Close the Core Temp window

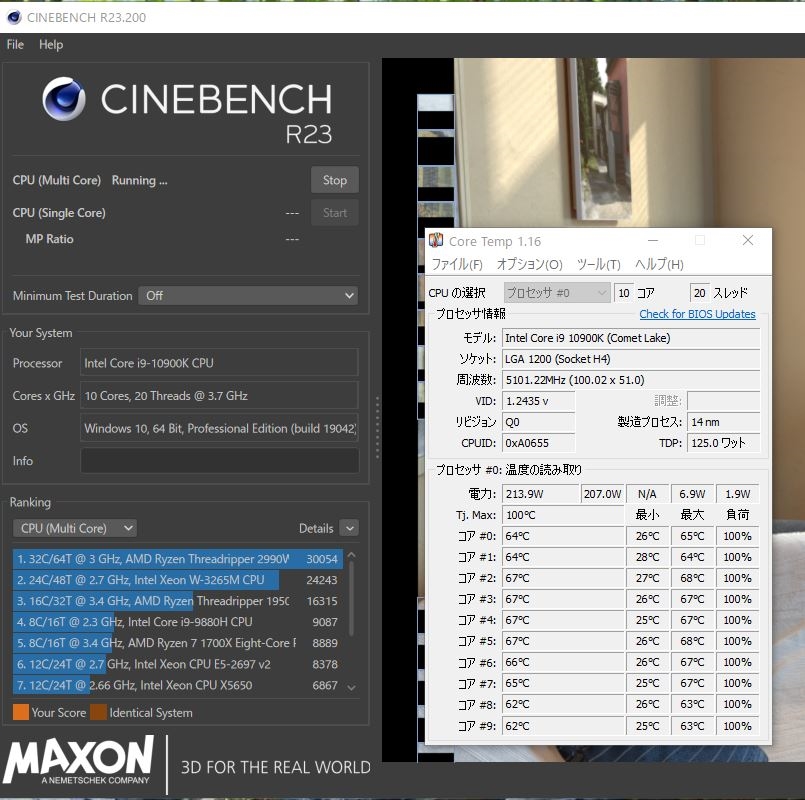click(748, 240)
